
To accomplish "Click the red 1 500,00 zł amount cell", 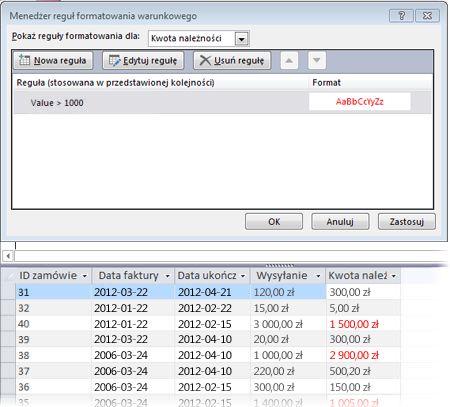I will click(x=363, y=324).
